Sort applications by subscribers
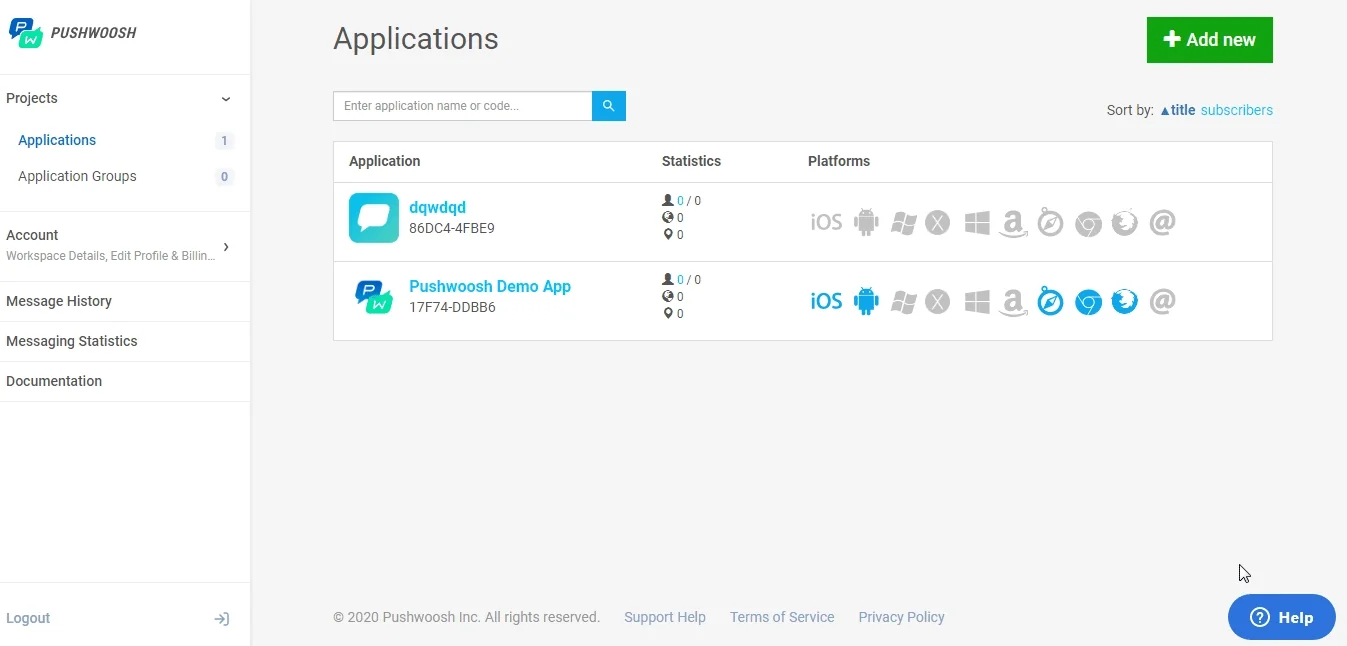Viewport: 1347px width, 646px height. (x=1237, y=110)
